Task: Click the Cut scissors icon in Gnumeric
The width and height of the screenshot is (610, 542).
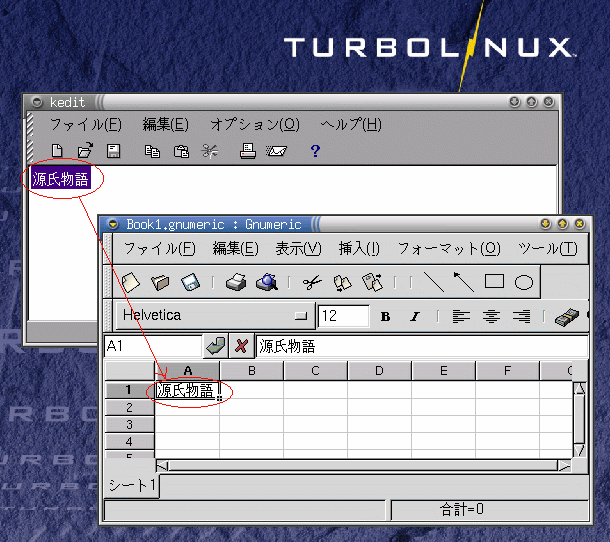Action: (312, 282)
